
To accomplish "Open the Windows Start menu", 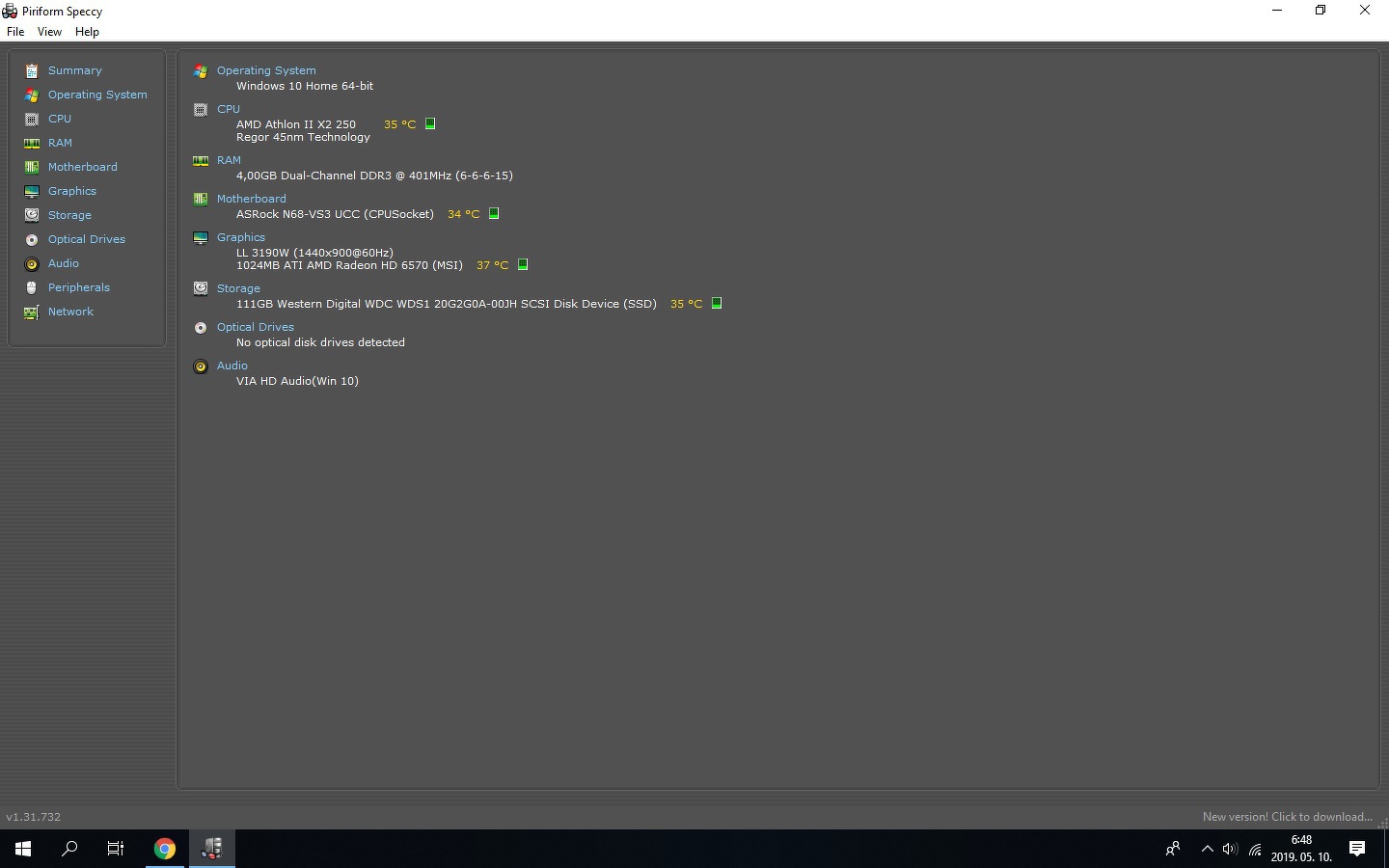I will point(23,849).
